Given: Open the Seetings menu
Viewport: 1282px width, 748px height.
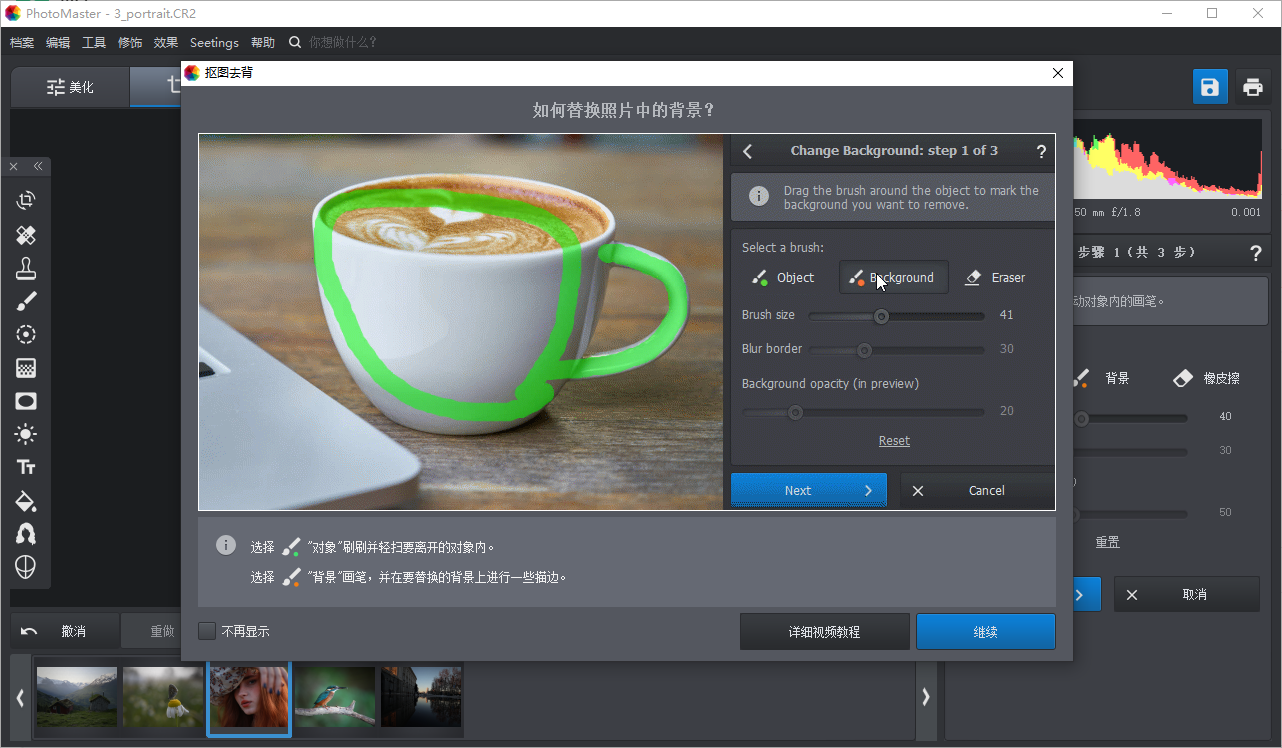Looking at the screenshot, I should coord(214,42).
